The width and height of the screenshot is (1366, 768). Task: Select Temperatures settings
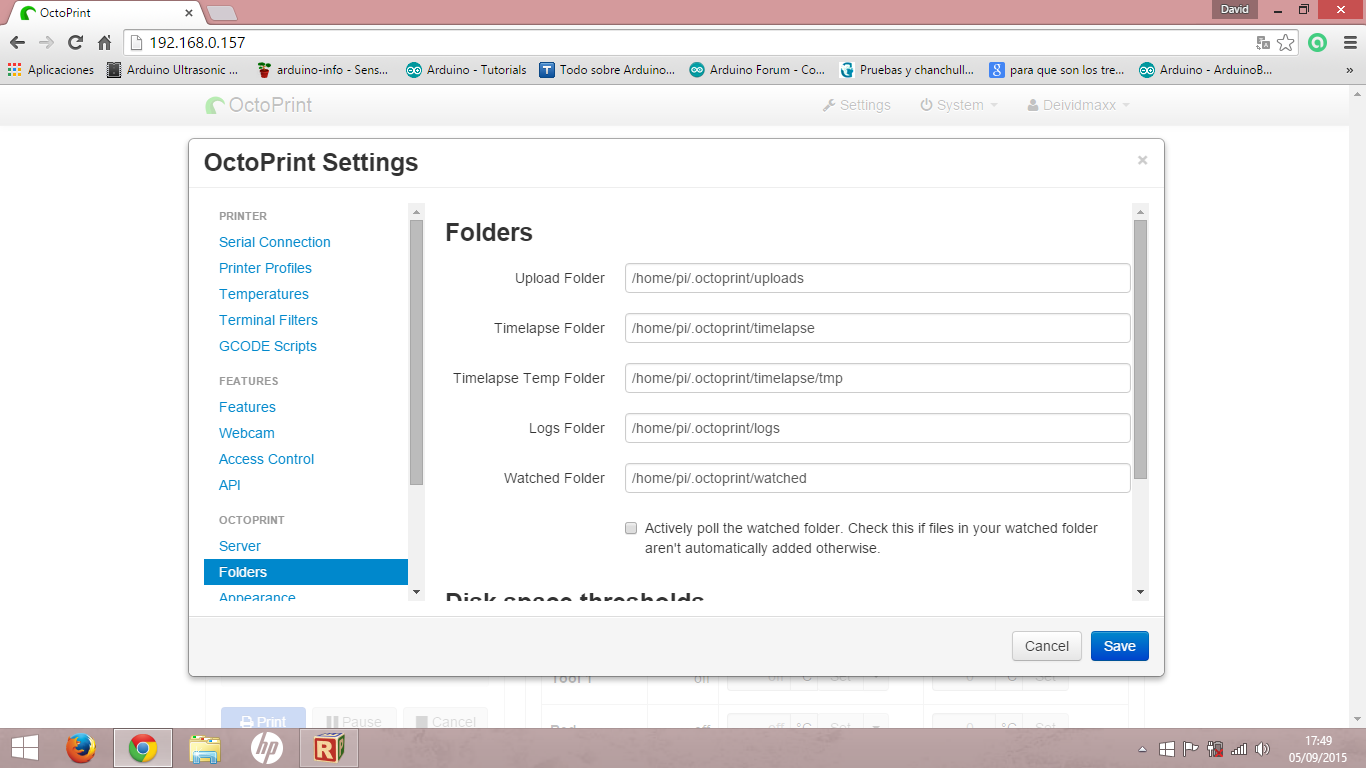pyautogui.click(x=264, y=294)
